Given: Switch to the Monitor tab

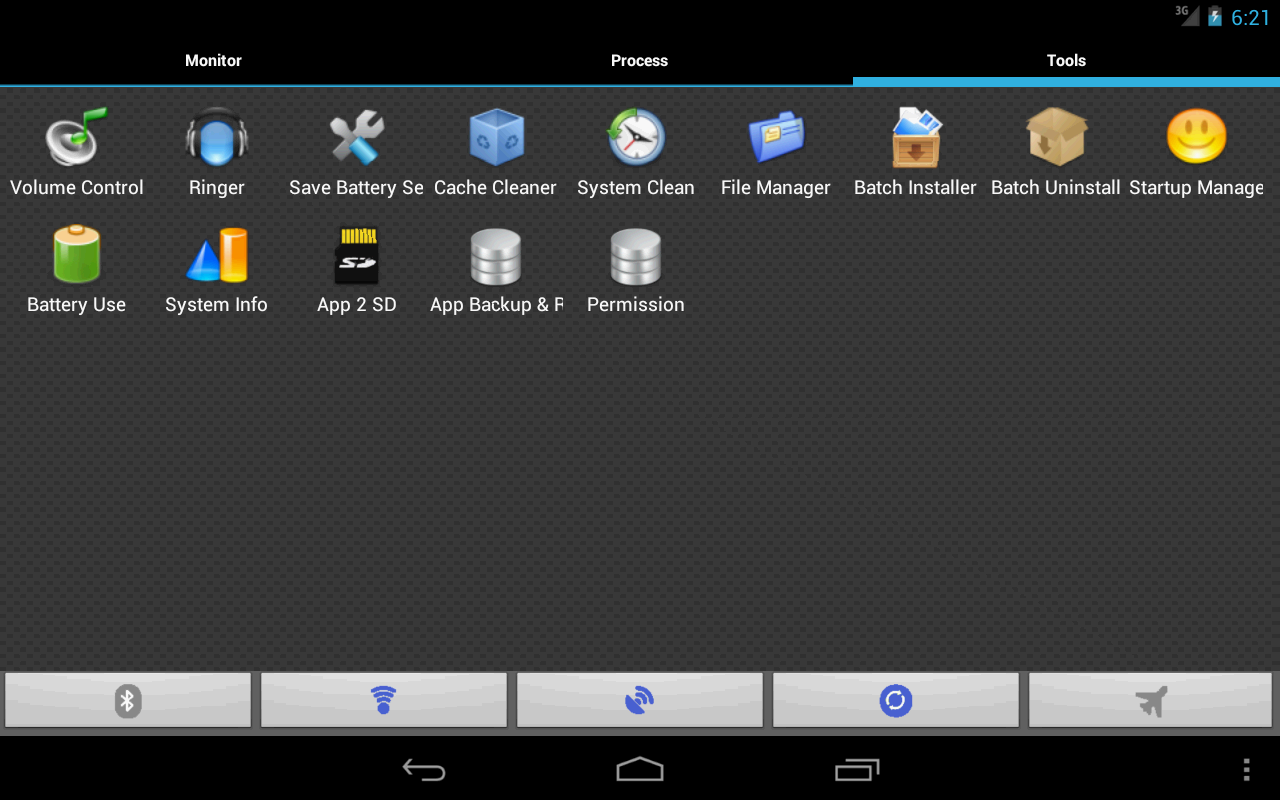Looking at the screenshot, I should coord(213,60).
